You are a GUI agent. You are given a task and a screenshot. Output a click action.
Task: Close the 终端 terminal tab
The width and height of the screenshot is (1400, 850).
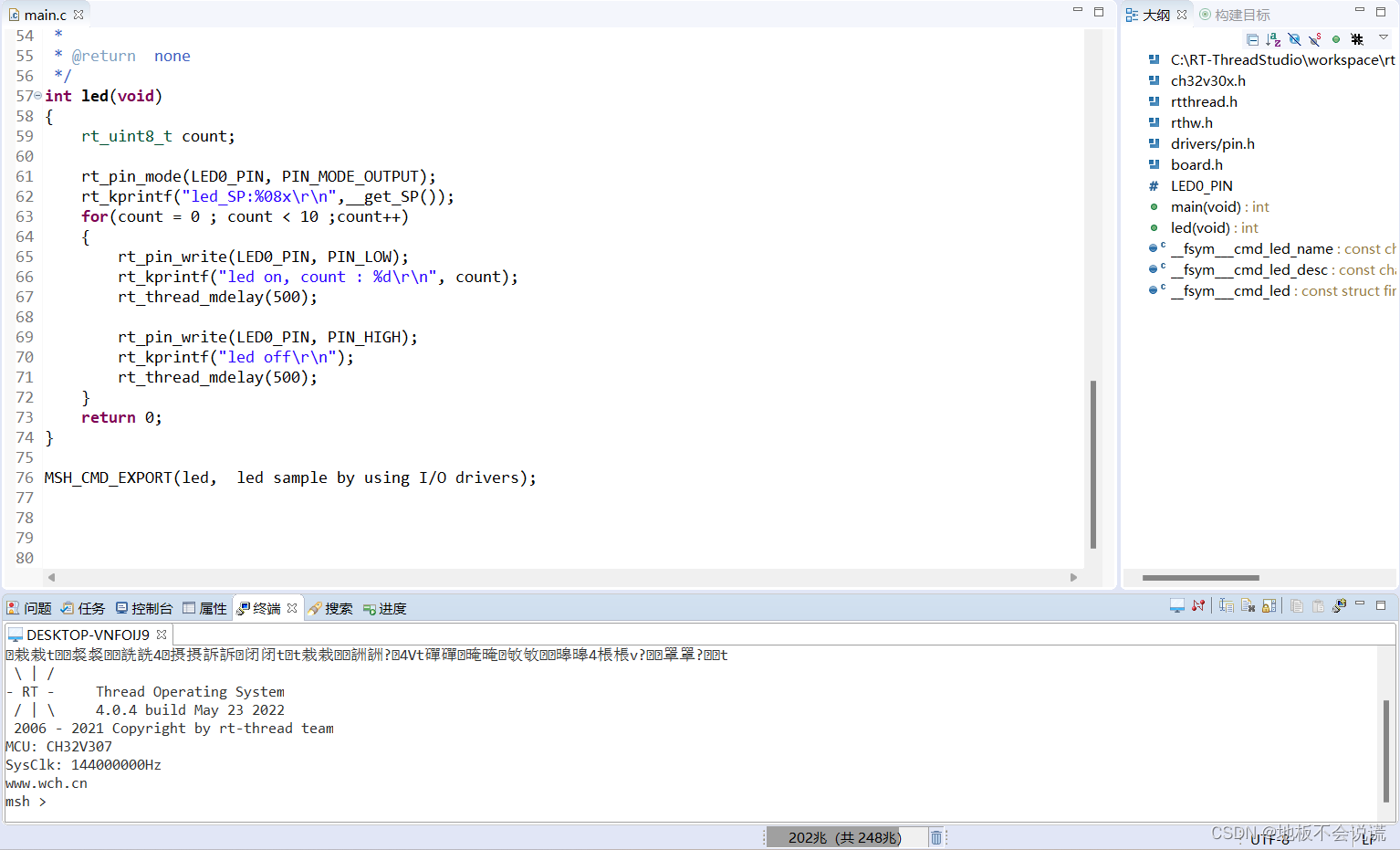point(292,608)
